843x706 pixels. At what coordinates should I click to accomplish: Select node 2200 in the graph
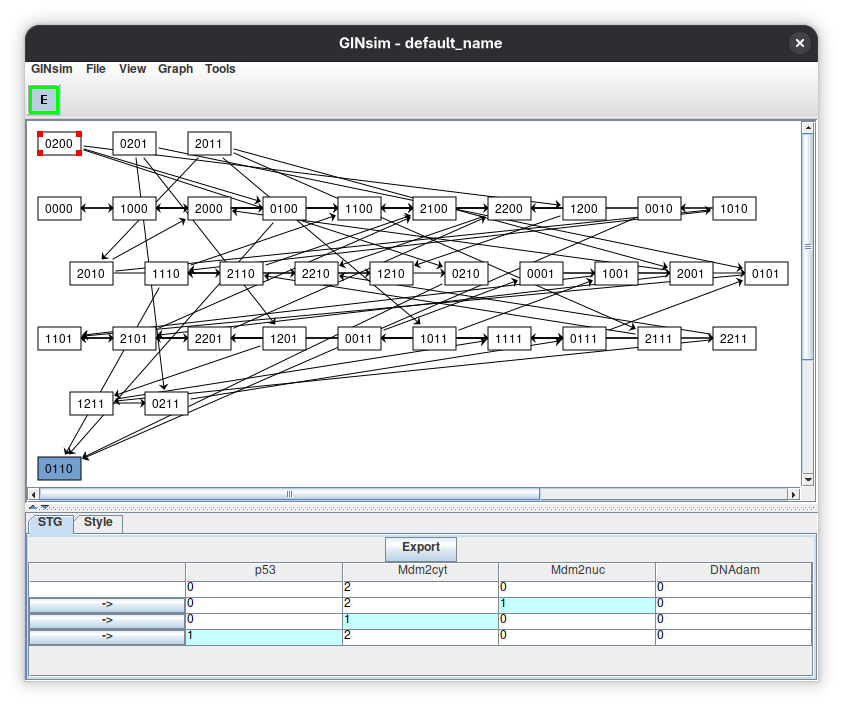coord(509,209)
